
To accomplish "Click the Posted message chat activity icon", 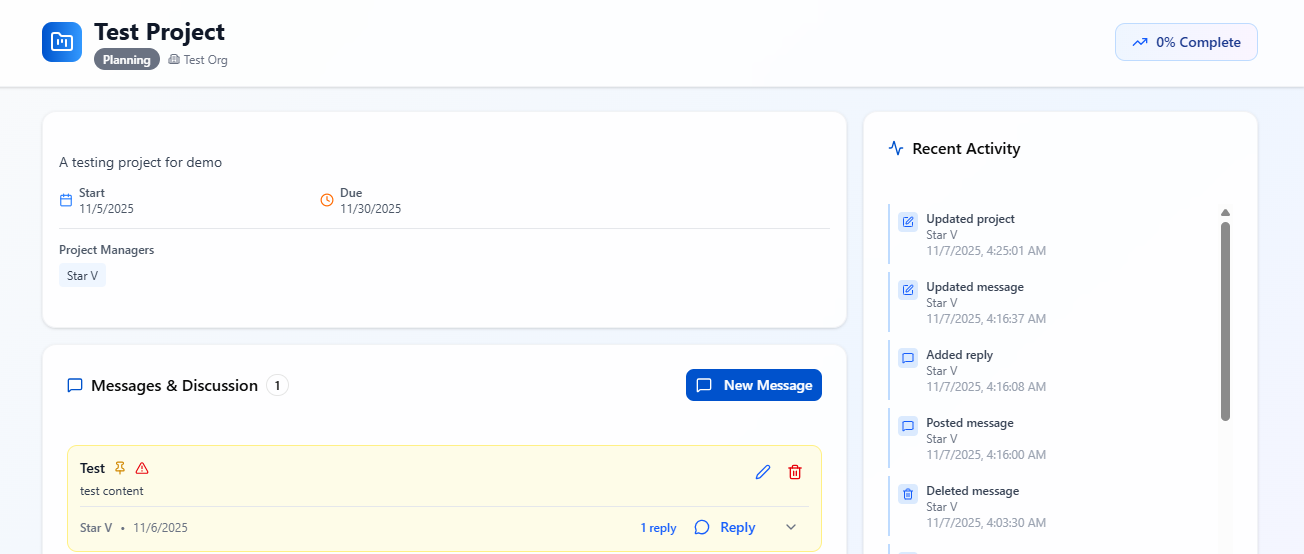I will (x=908, y=426).
